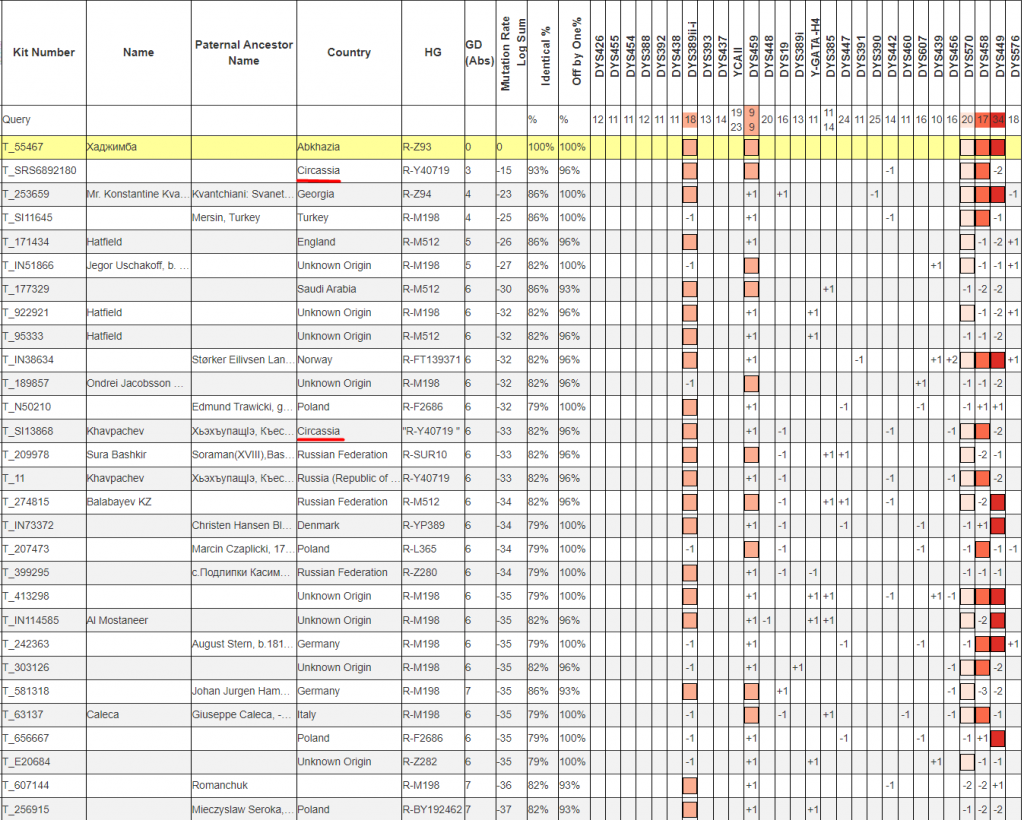The image size is (1024, 820).
Task: Click ancestor August Stern, b.181…
Action: [x=242, y=644]
